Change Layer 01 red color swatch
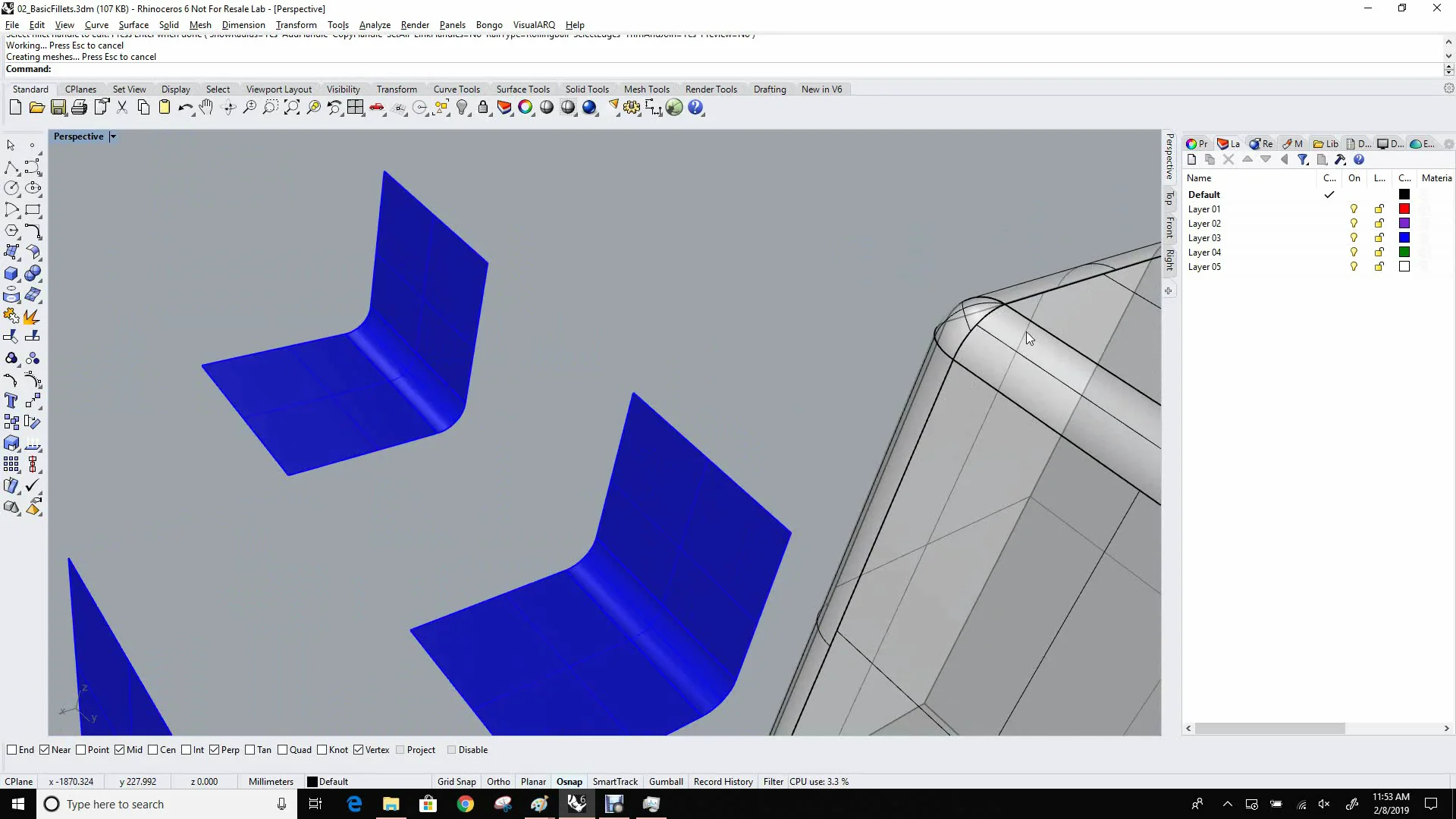 [1404, 209]
